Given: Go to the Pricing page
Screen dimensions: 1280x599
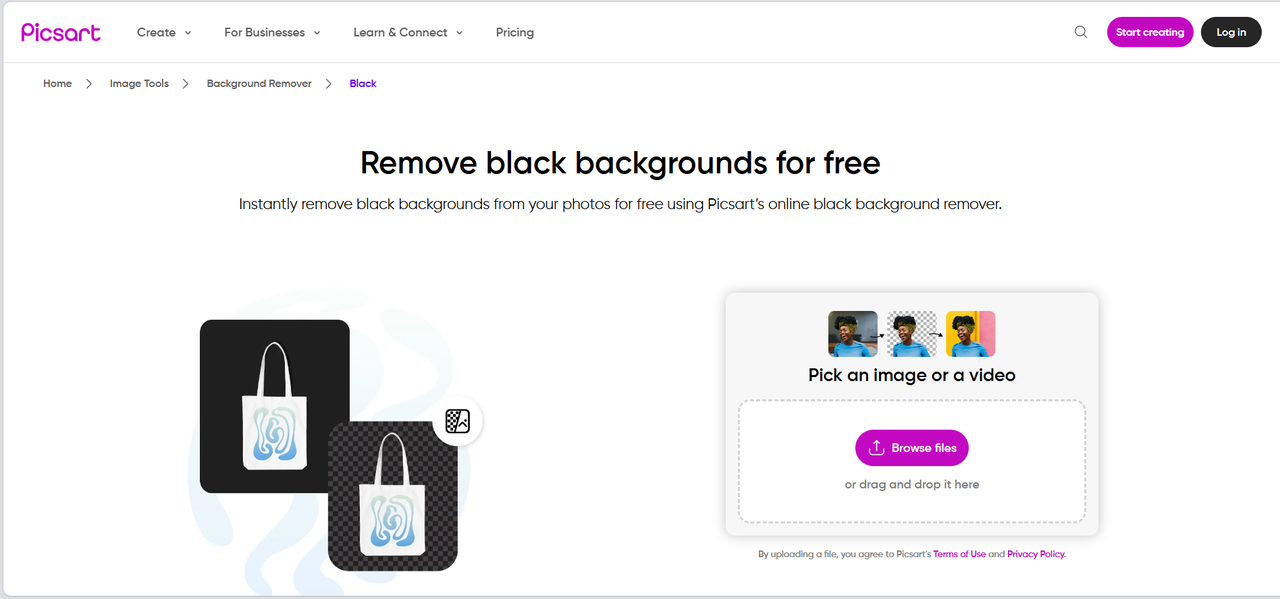Looking at the screenshot, I should (515, 32).
